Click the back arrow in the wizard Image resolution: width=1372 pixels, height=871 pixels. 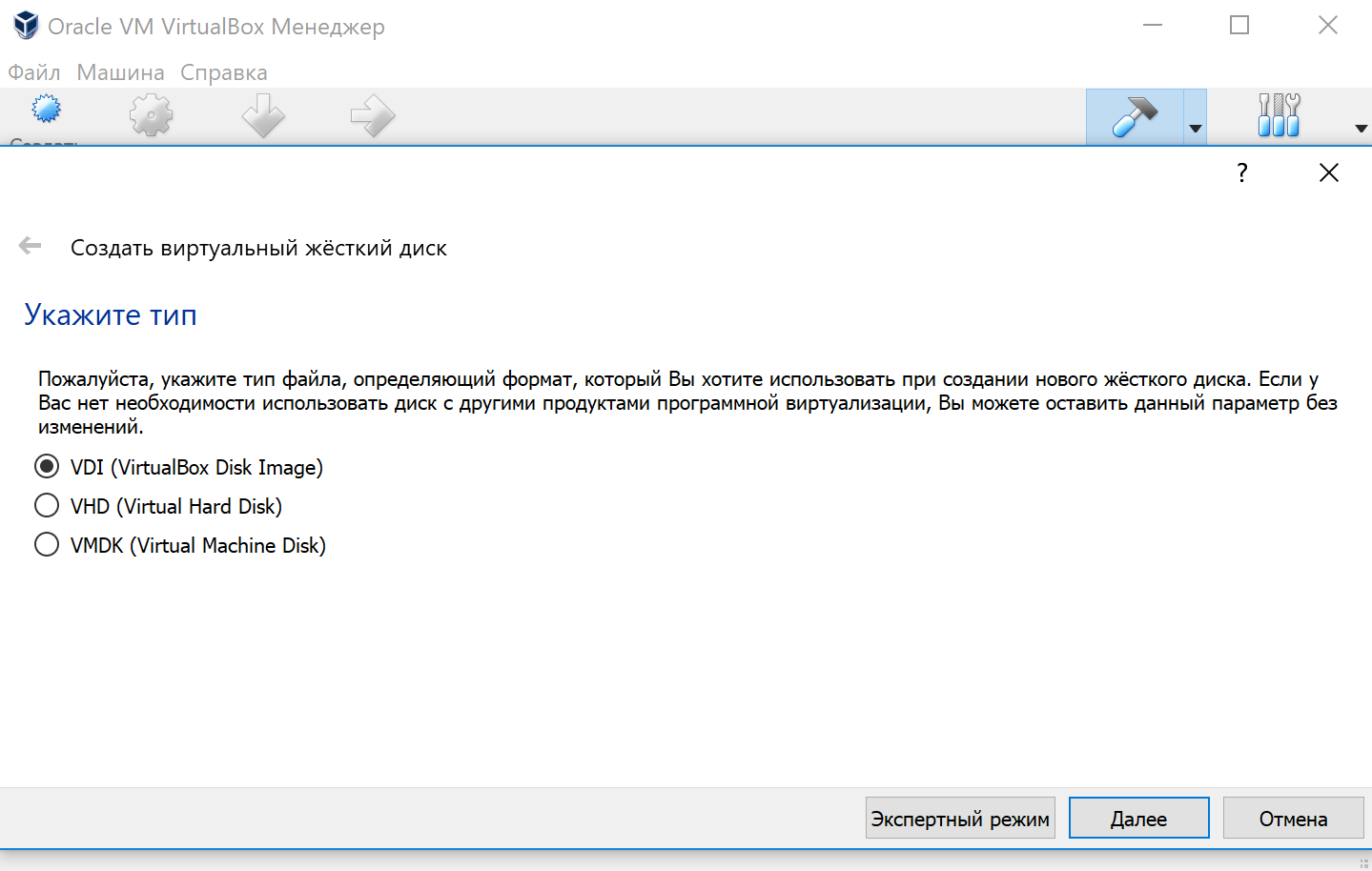click(x=30, y=245)
